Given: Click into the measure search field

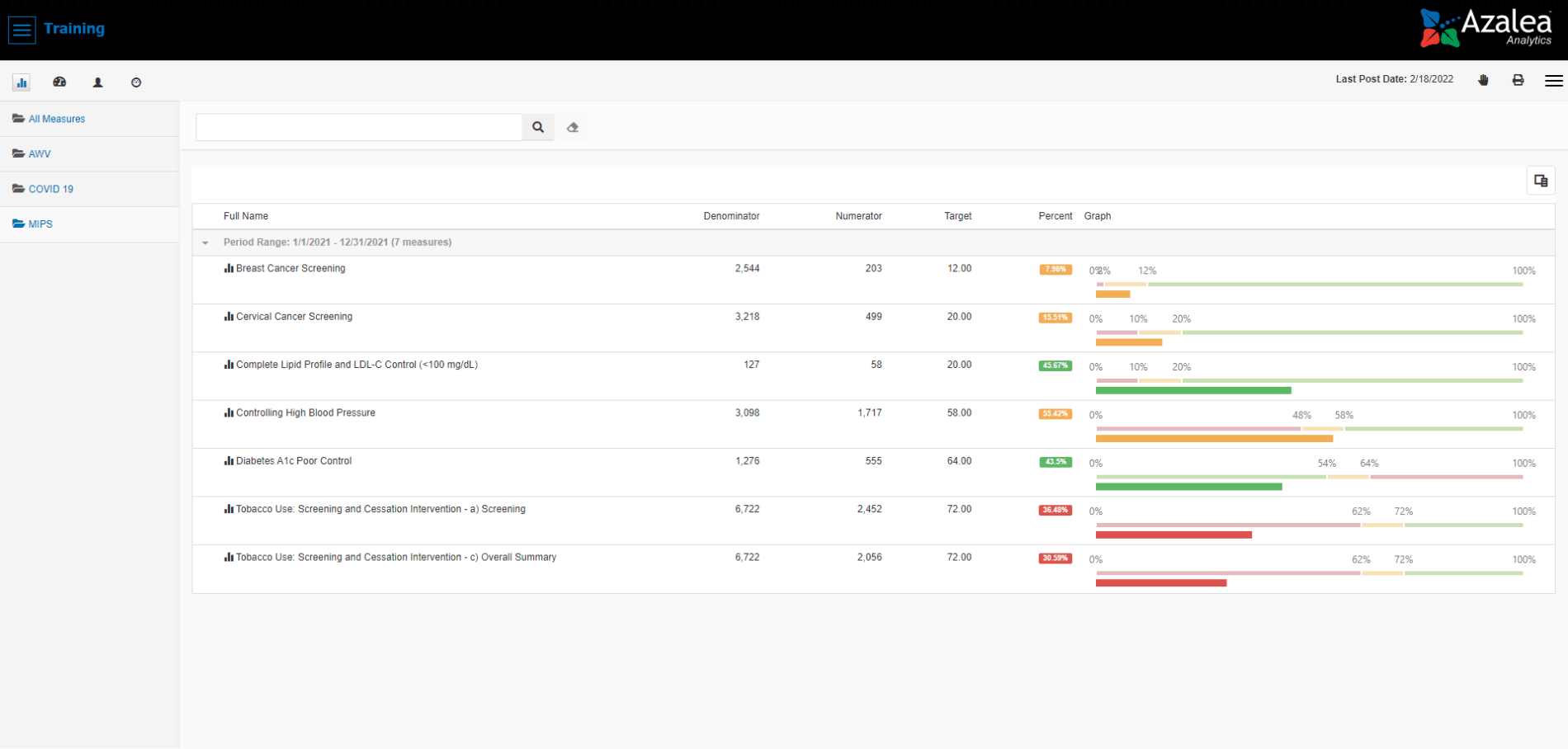Looking at the screenshot, I should point(359,127).
